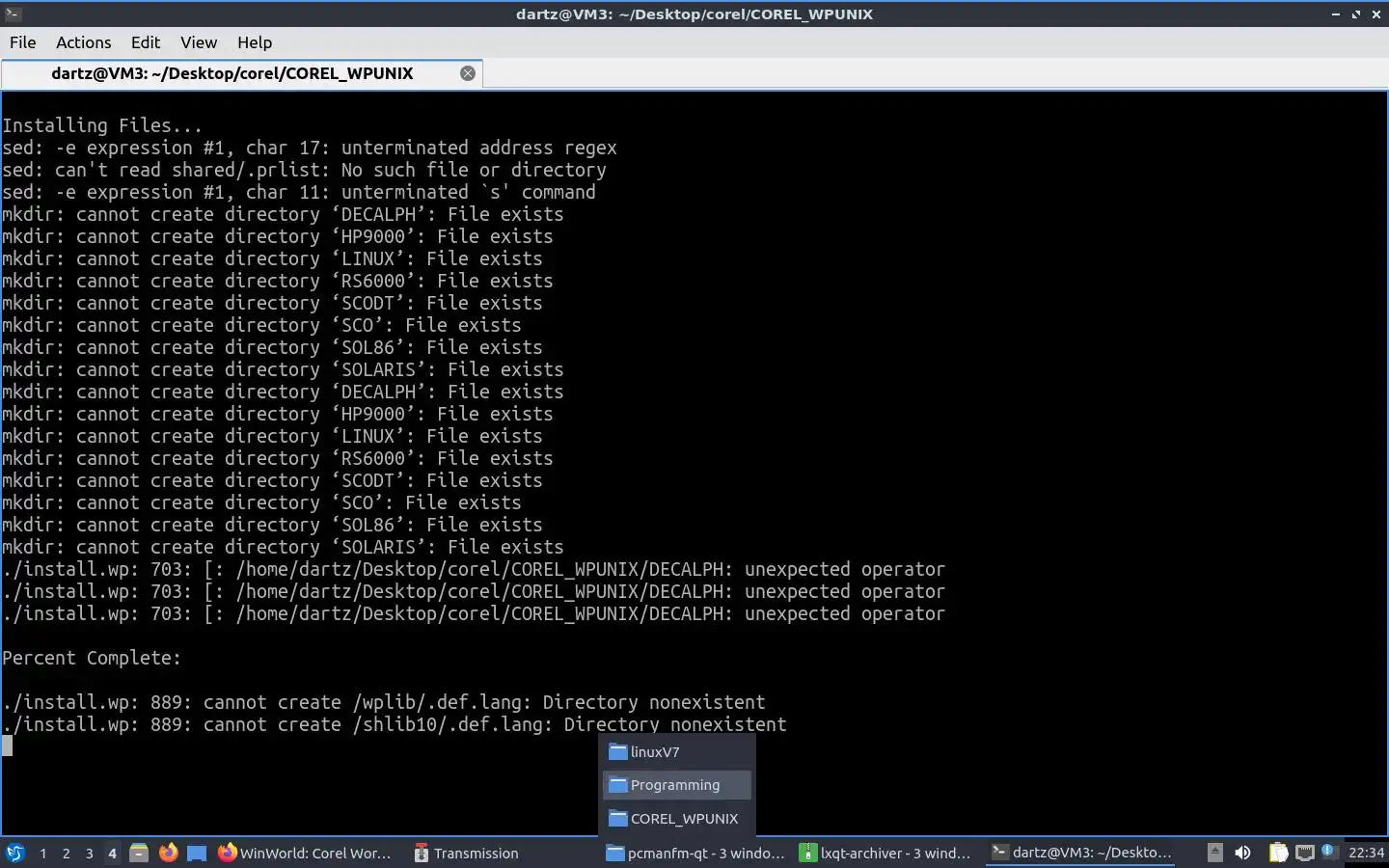
Task: Close the terminal tab with X icon
Action: point(468,73)
